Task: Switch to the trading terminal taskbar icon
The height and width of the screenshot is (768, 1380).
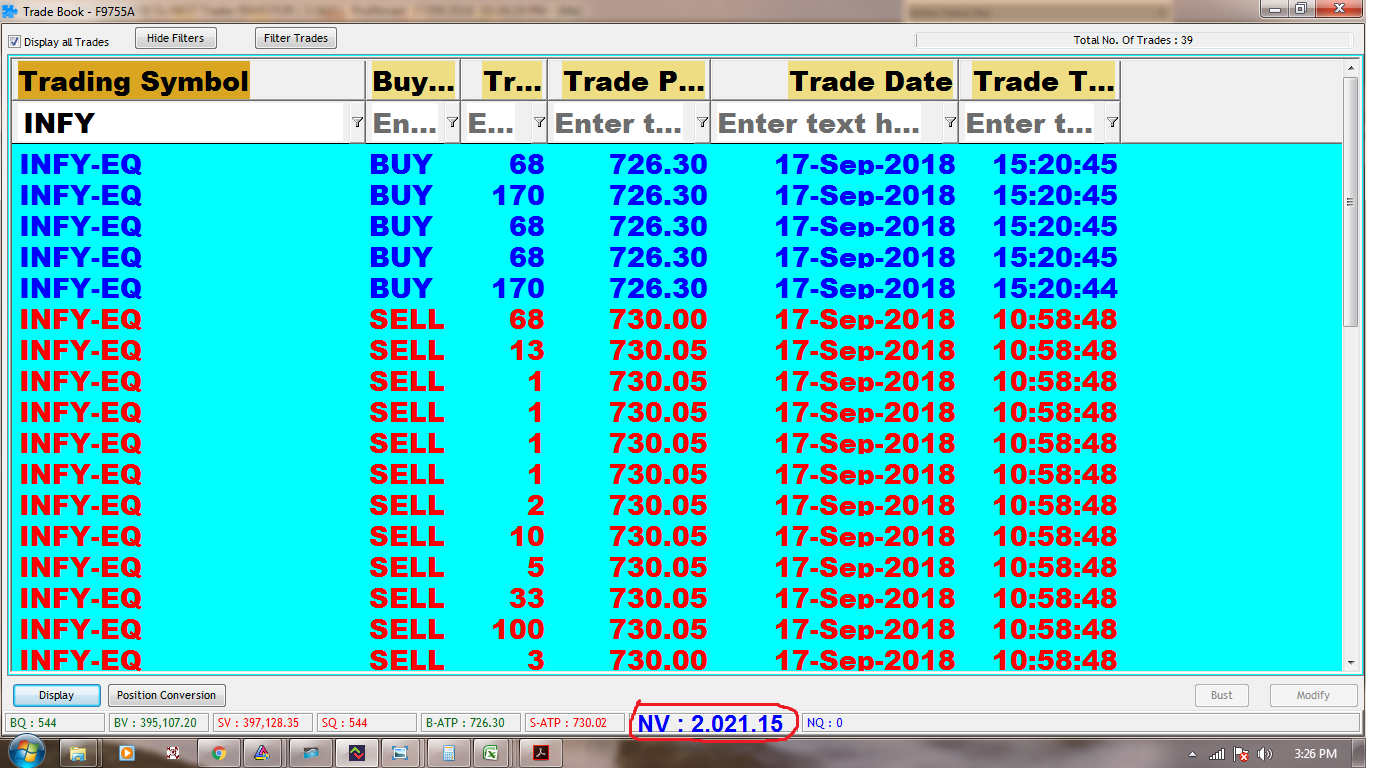Action: [x=355, y=752]
